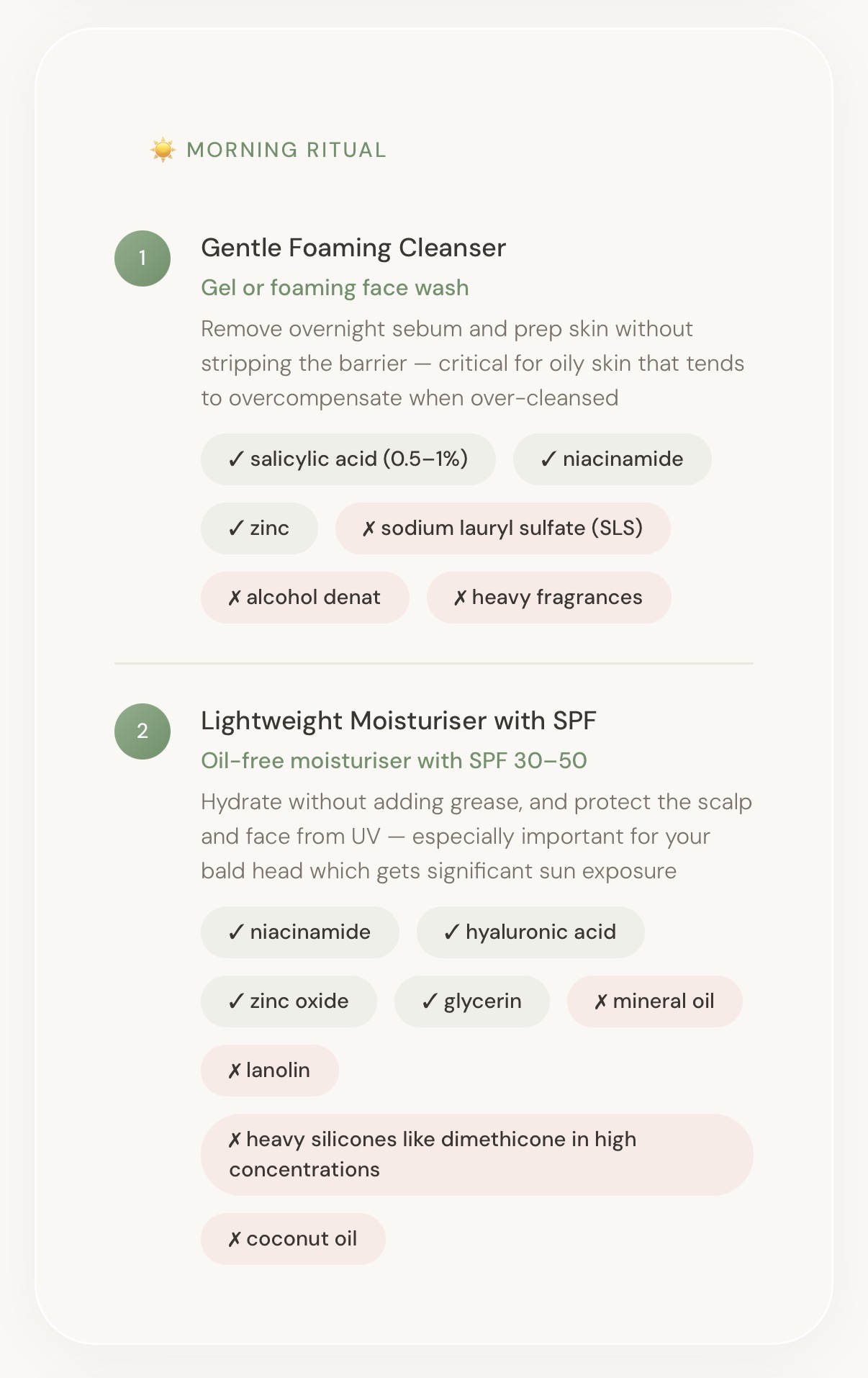Click the Oil-free moisturiser with SPF 30–50 subtitle

pos(394,761)
